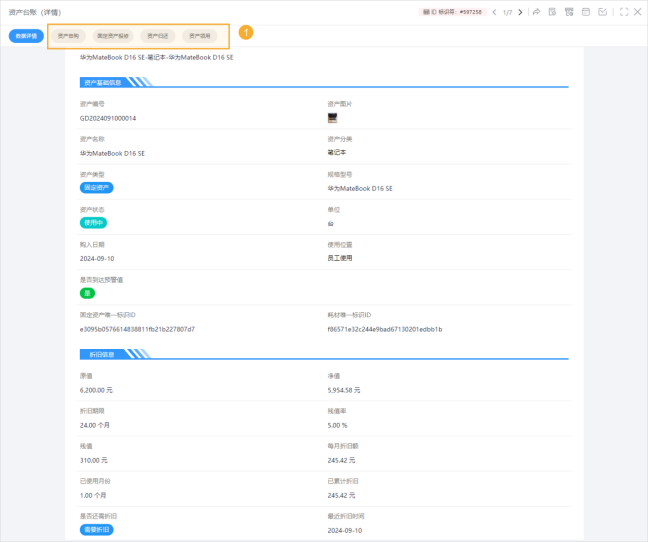Image resolution: width=648 pixels, height=542 pixels.
Task: Click the laptop asset image thumbnail
Action: pyautogui.click(x=332, y=117)
